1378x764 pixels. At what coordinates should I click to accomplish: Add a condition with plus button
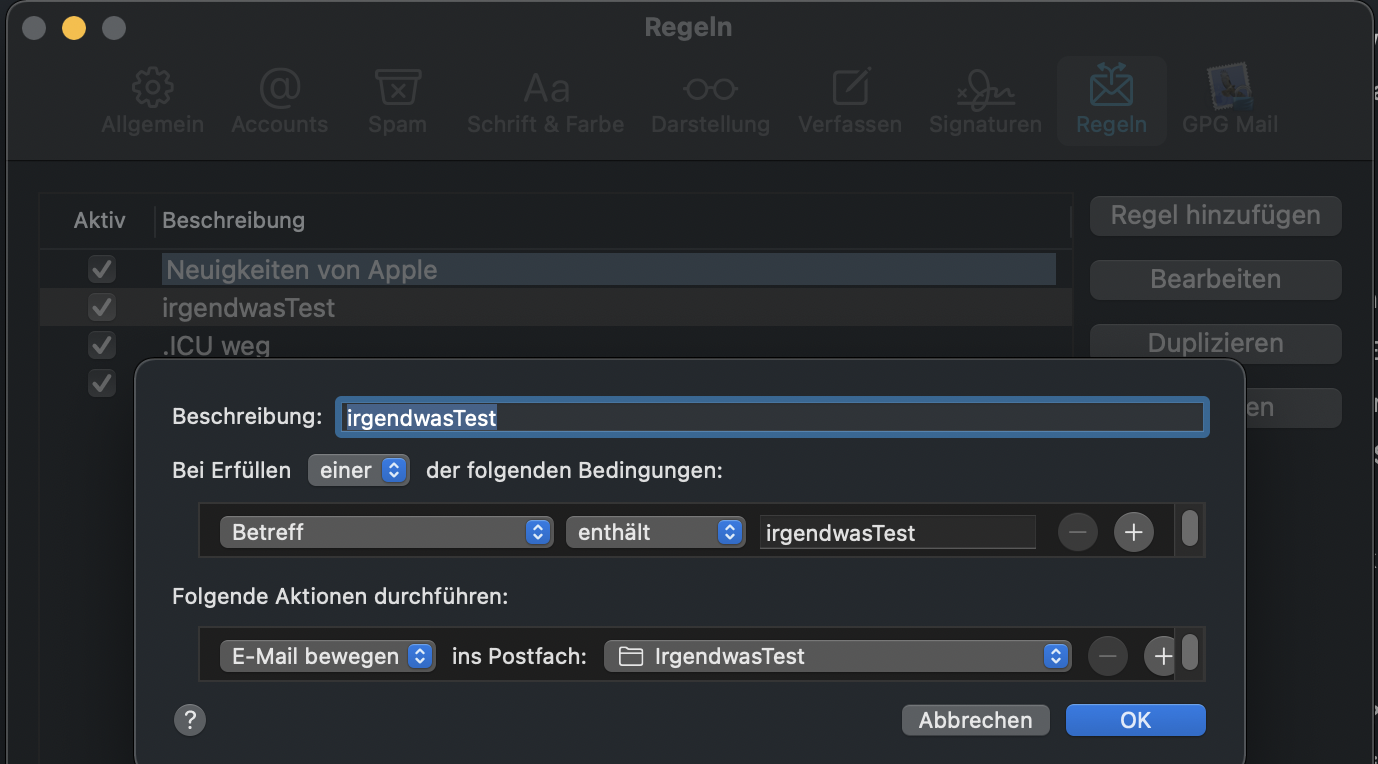pos(1133,532)
